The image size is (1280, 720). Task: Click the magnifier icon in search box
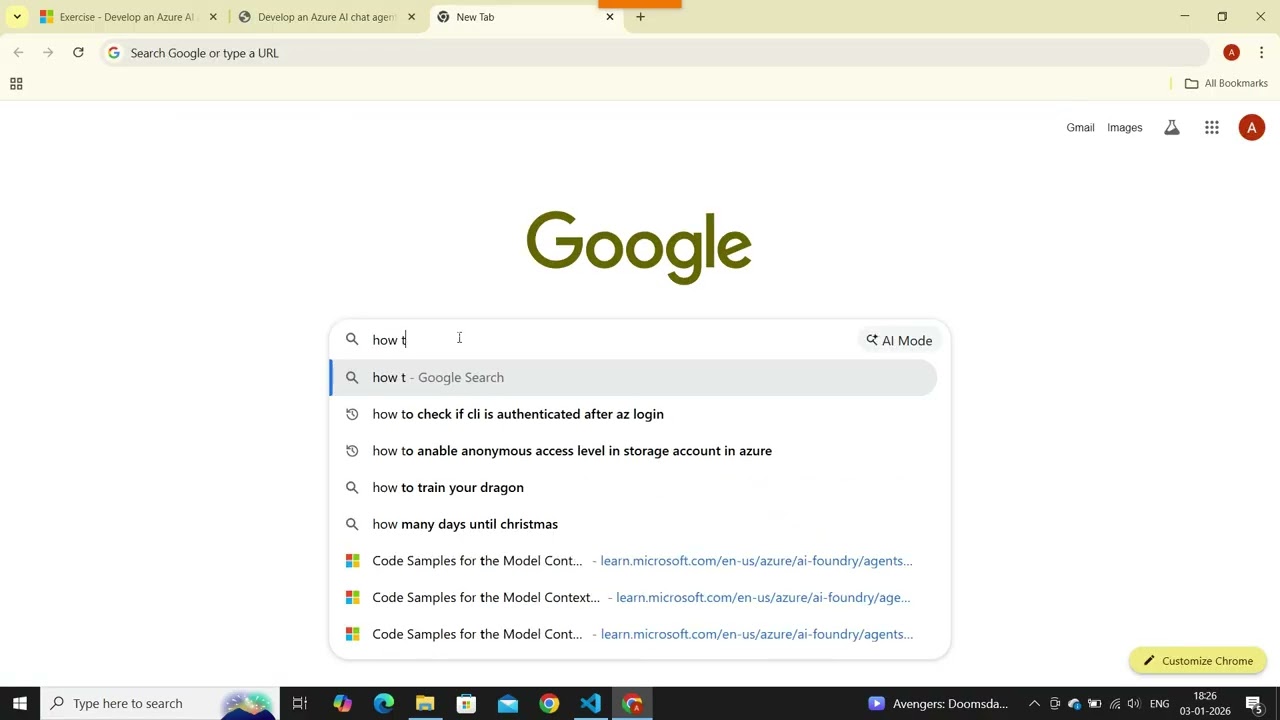(x=352, y=340)
